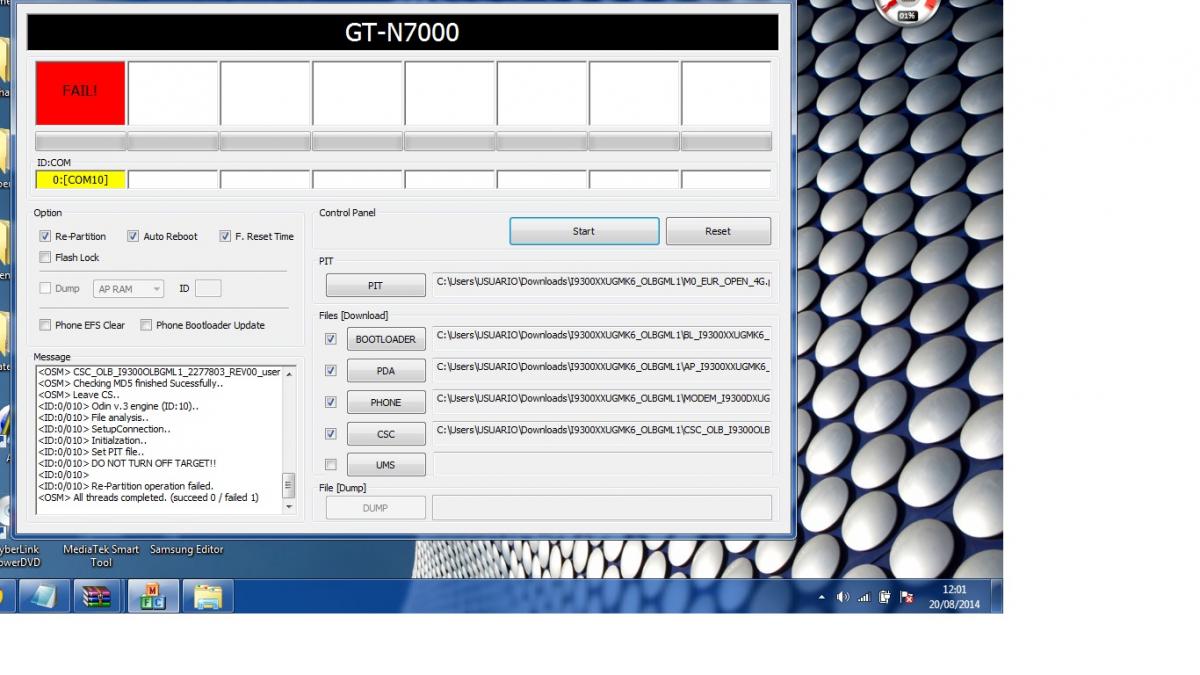This screenshot has height=675, width=1200.
Task: Click the CSC file button
Action: (x=386, y=434)
